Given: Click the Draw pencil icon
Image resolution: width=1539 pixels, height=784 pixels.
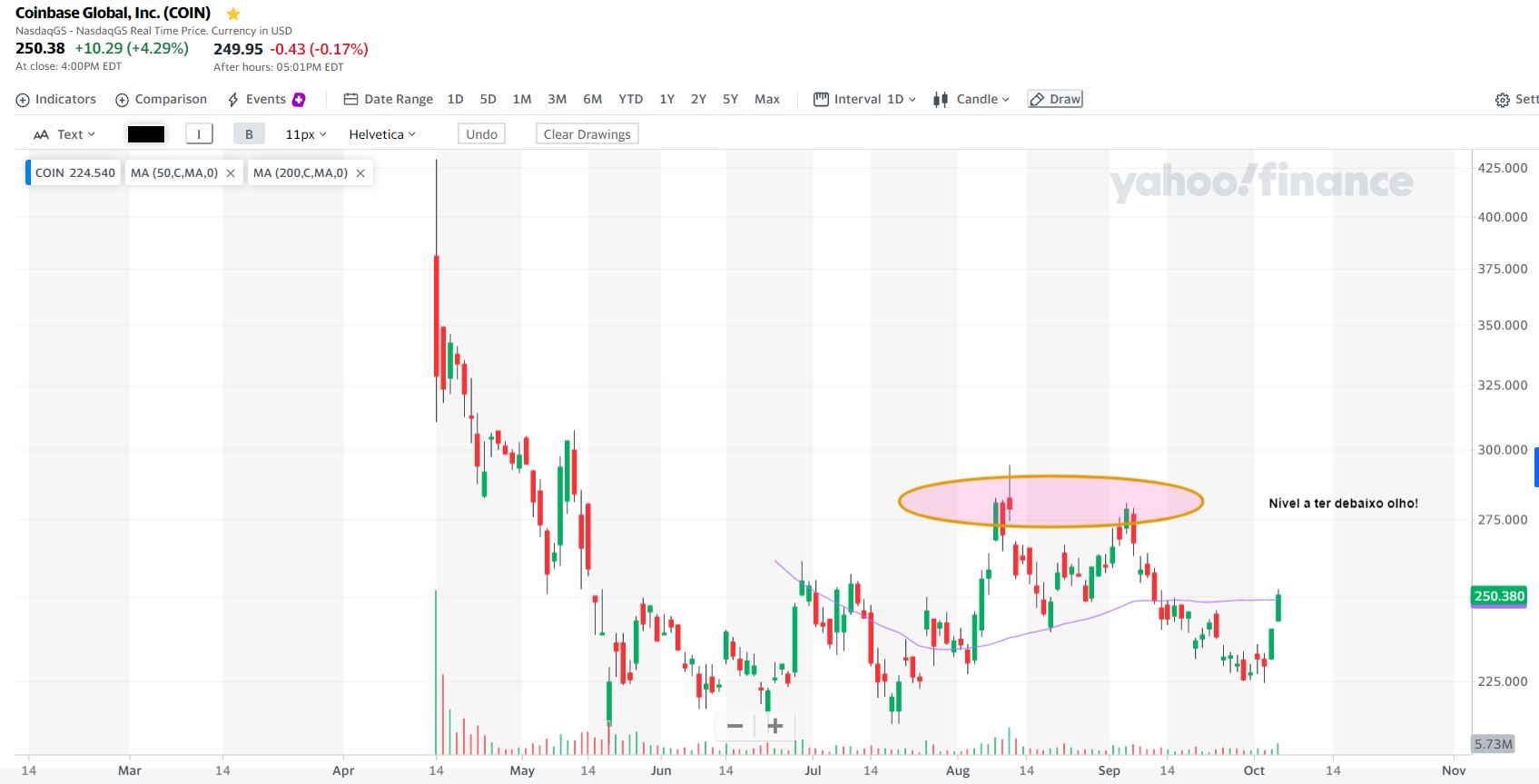Looking at the screenshot, I should (x=1037, y=100).
